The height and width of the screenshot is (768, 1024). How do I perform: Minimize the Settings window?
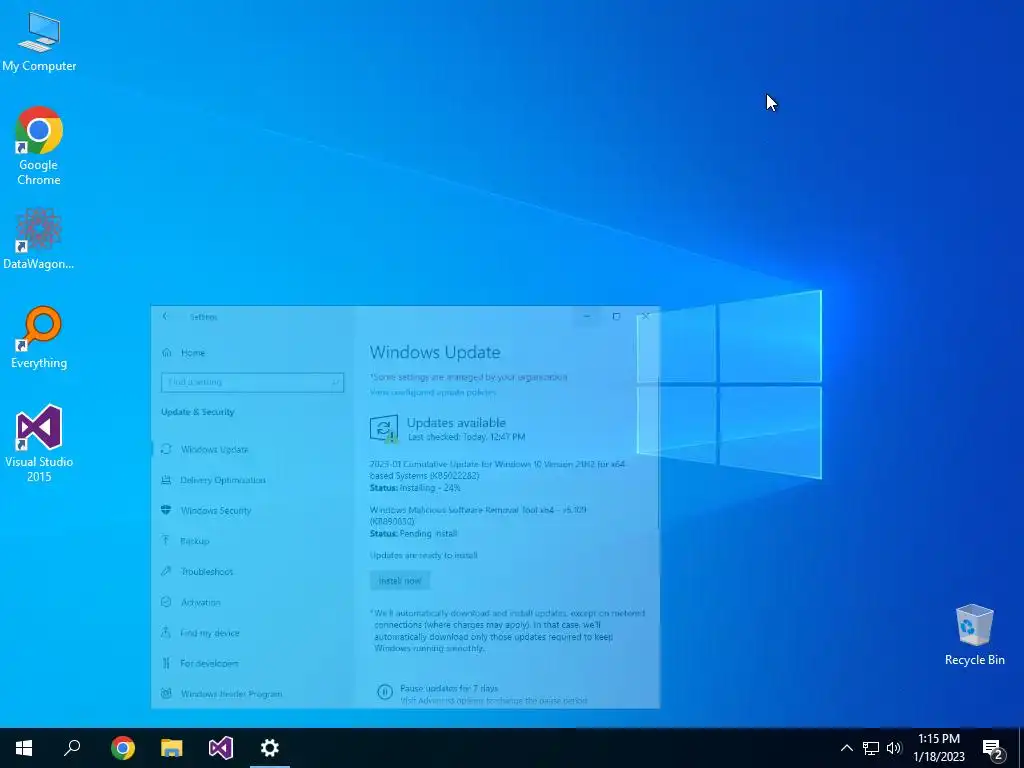tap(586, 316)
